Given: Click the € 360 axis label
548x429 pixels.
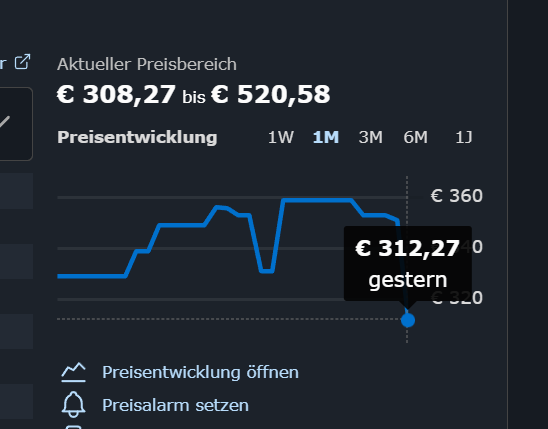Looking at the screenshot, I should (456, 196).
